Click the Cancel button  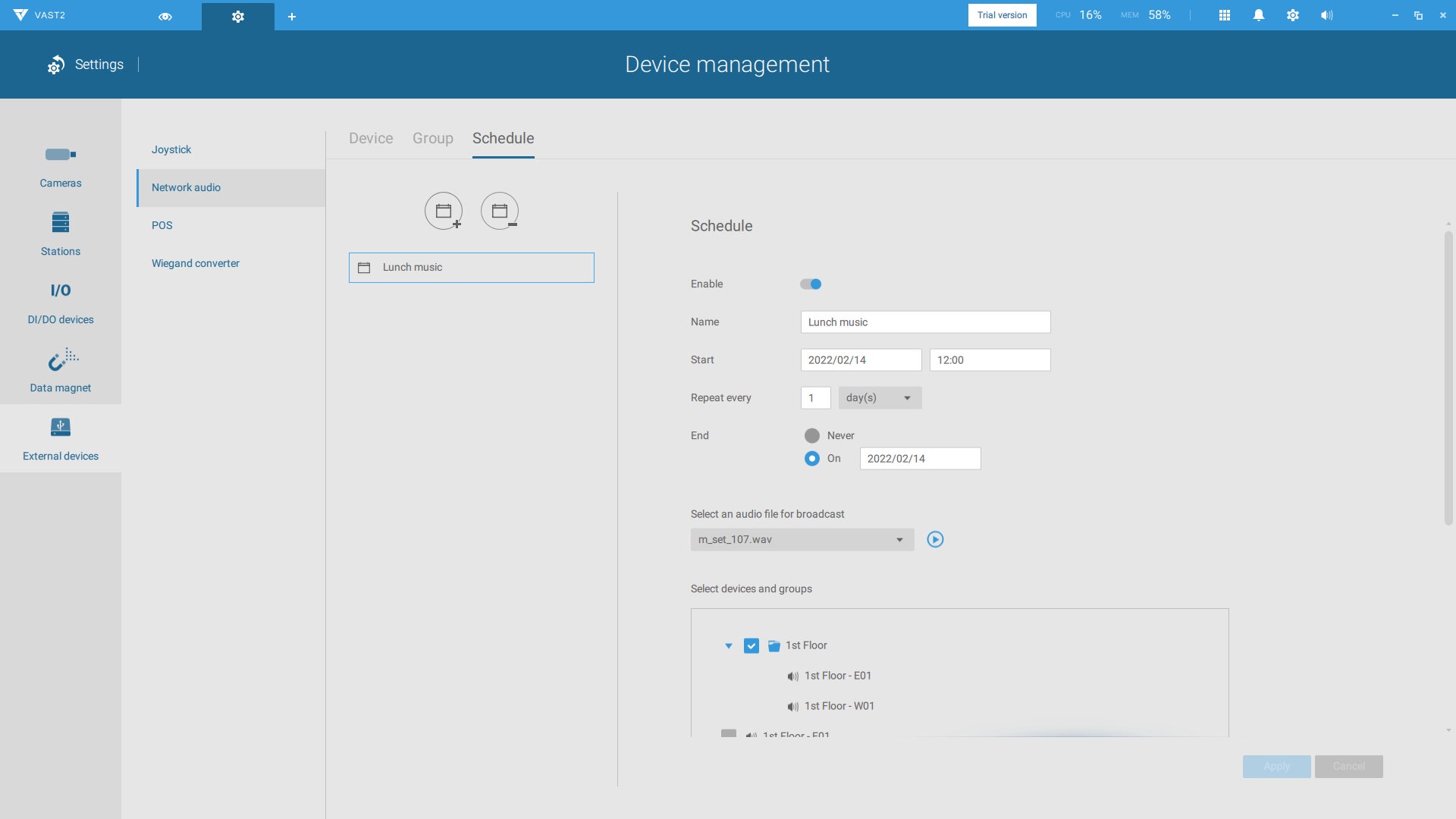pos(1348,767)
